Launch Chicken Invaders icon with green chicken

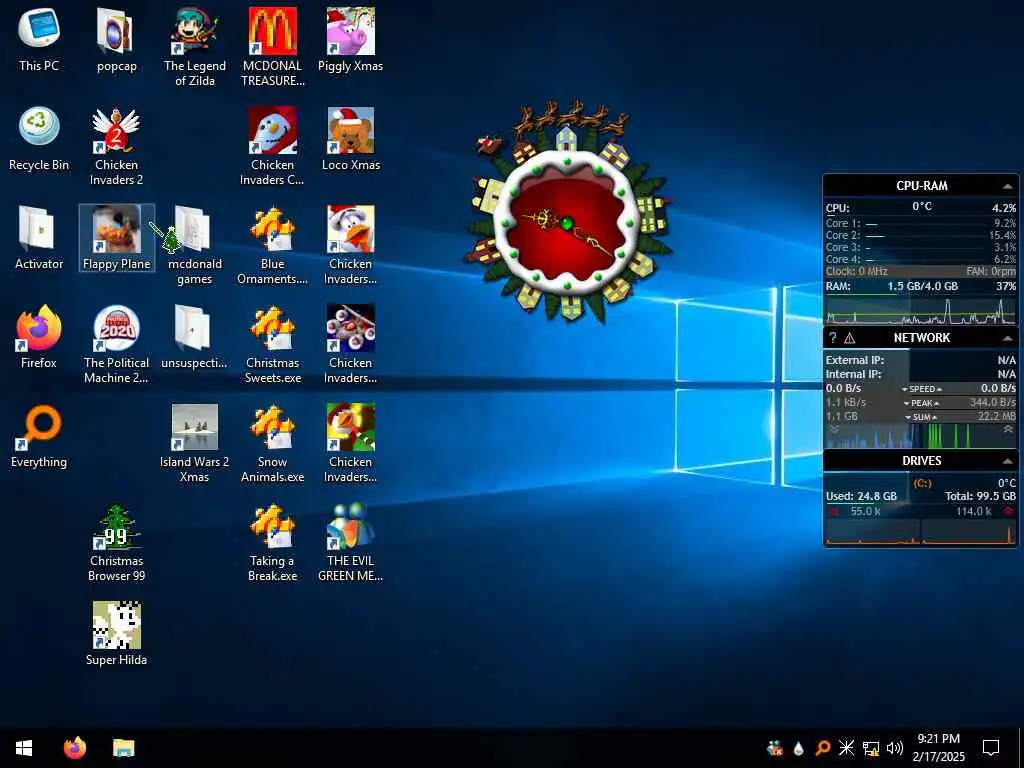click(x=351, y=443)
